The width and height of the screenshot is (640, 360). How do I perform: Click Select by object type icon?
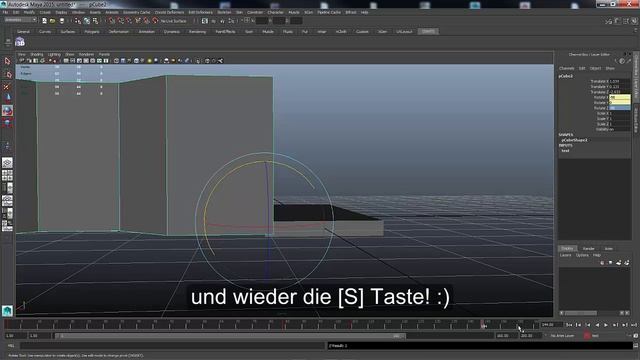pyautogui.click(x=87, y=21)
